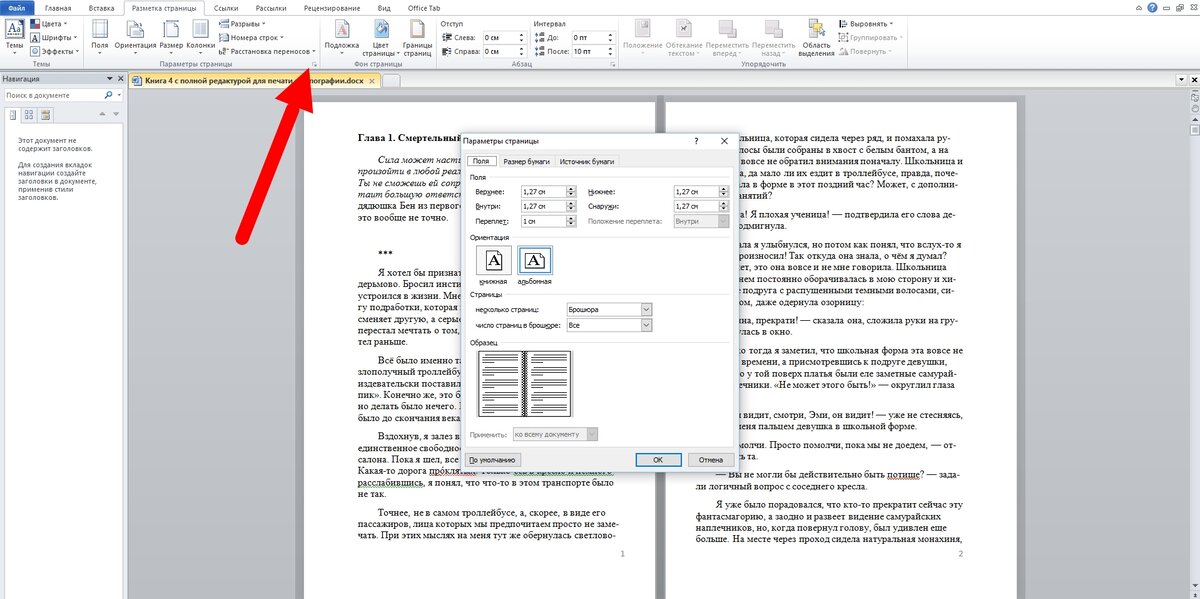Select альбомная orientation in the dialog

pyautogui.click(x=535, y=262)
